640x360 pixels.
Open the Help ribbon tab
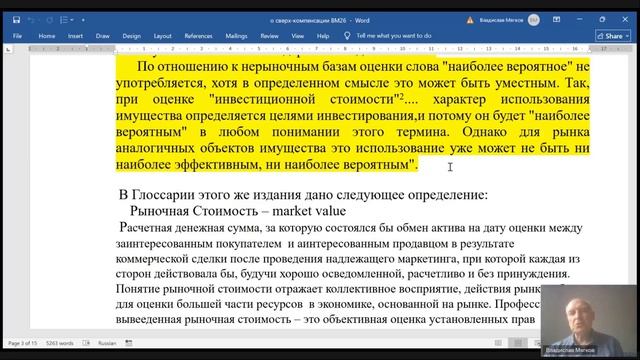pos(323,36)
